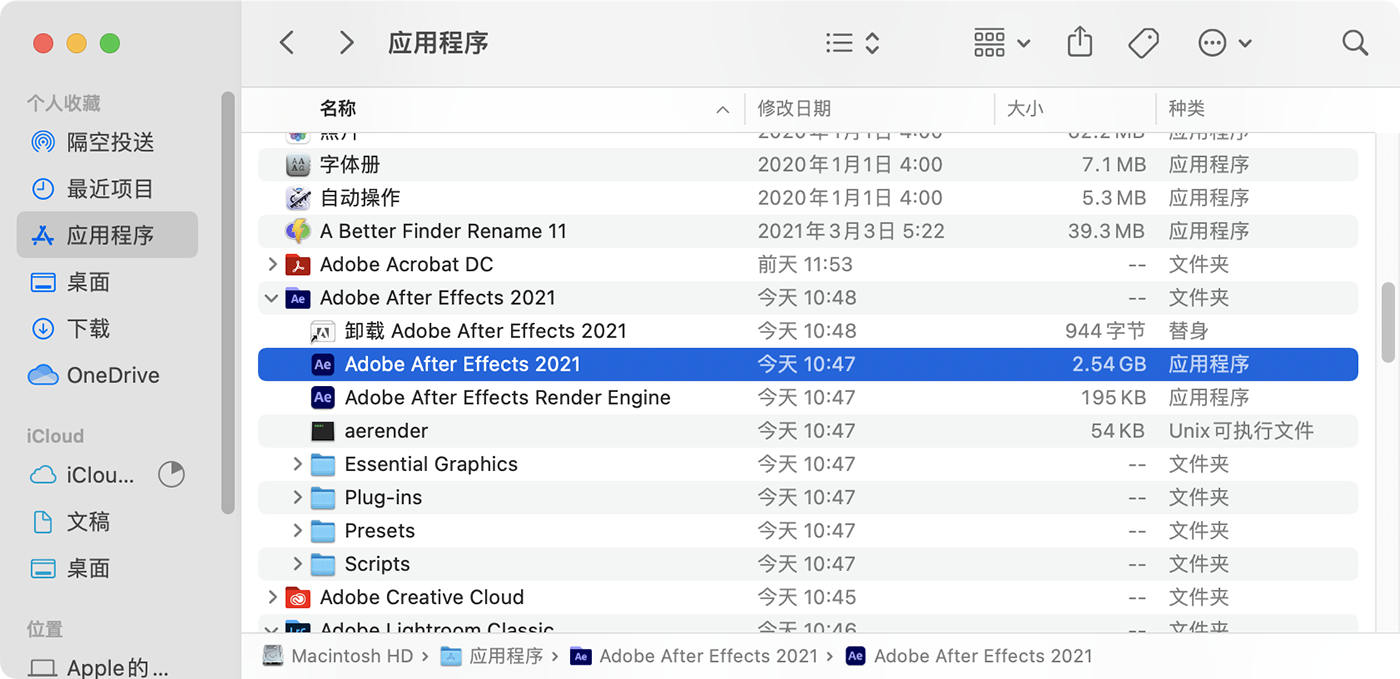This screenshot has width=1400, height=679.
Task: Expand the Essential Graphics folder
Action: pyautogui.click(x=297, y=464)
